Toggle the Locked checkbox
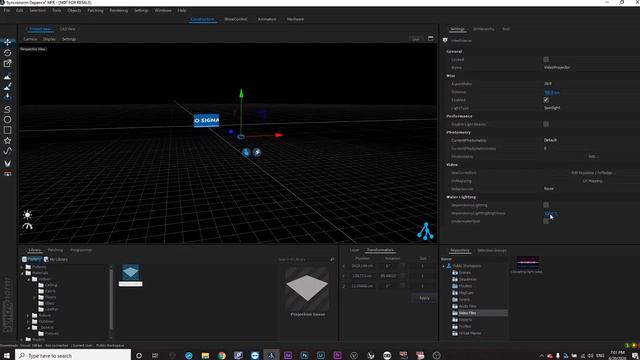This screenshot has width=640, height=360. (x=546, y=60)
